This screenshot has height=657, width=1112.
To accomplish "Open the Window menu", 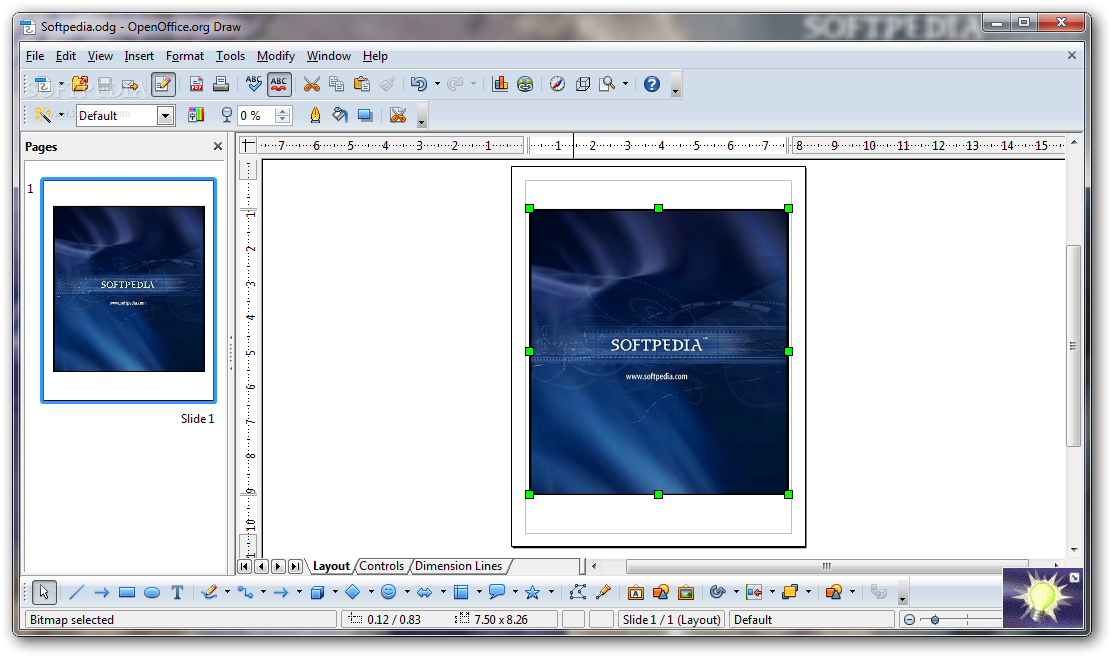I will (x=328, y=56).
